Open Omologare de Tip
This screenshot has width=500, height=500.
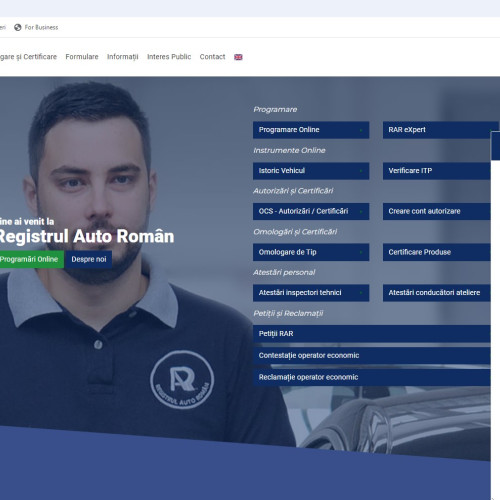(311, 252)
